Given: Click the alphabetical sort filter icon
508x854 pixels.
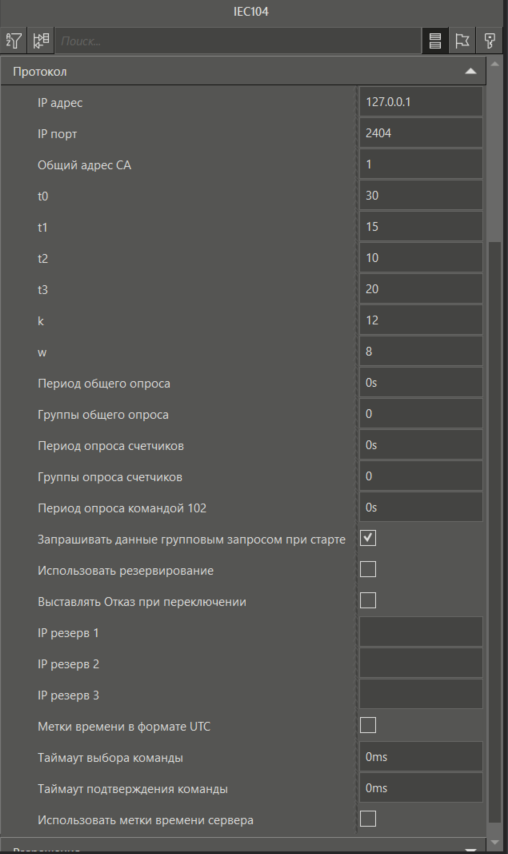Looking at the screenshot, I should coord(14,41).
